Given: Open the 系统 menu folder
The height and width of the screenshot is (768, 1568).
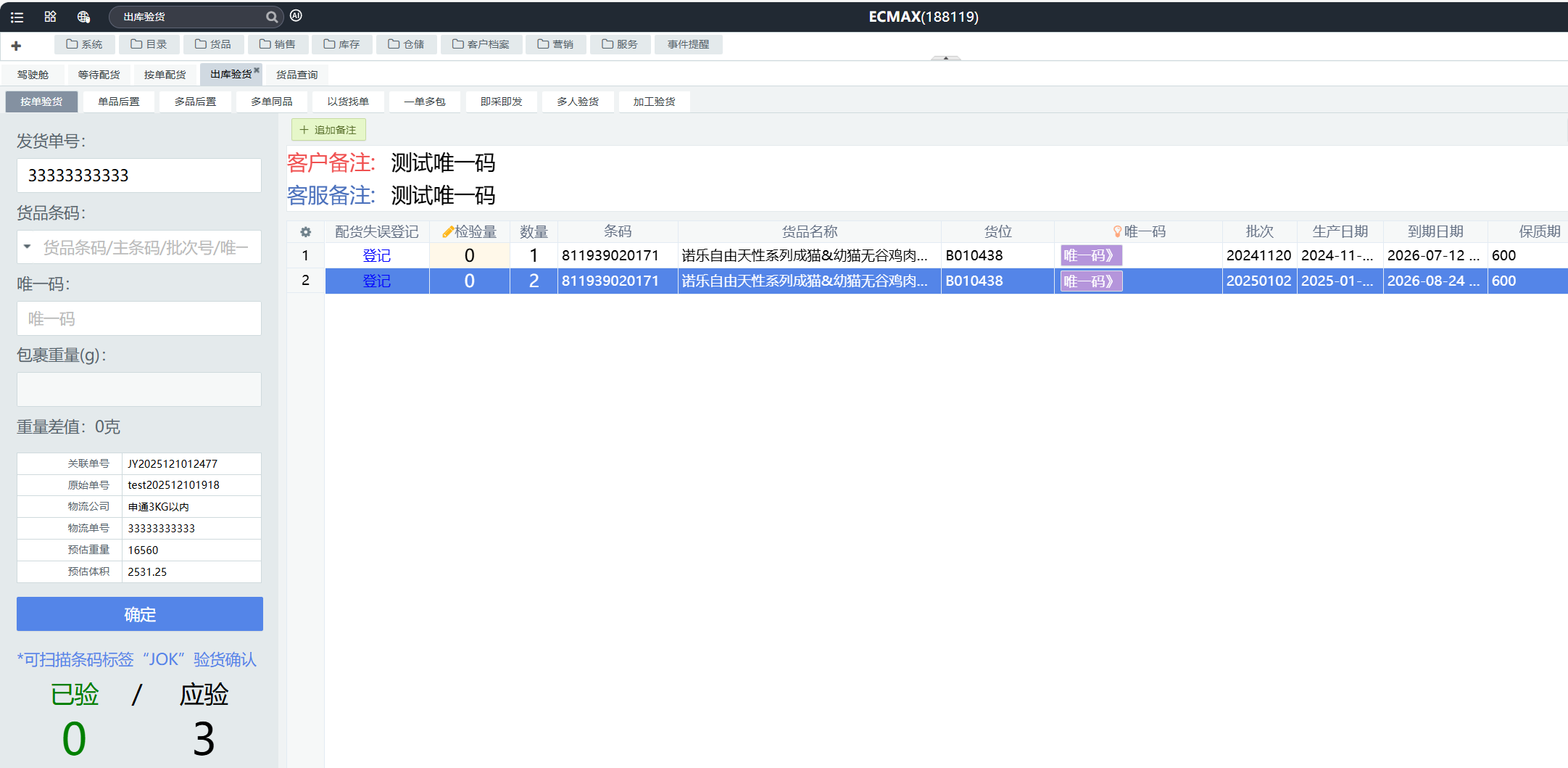Looking at the screenshot, I should click(x=84, y=45).
